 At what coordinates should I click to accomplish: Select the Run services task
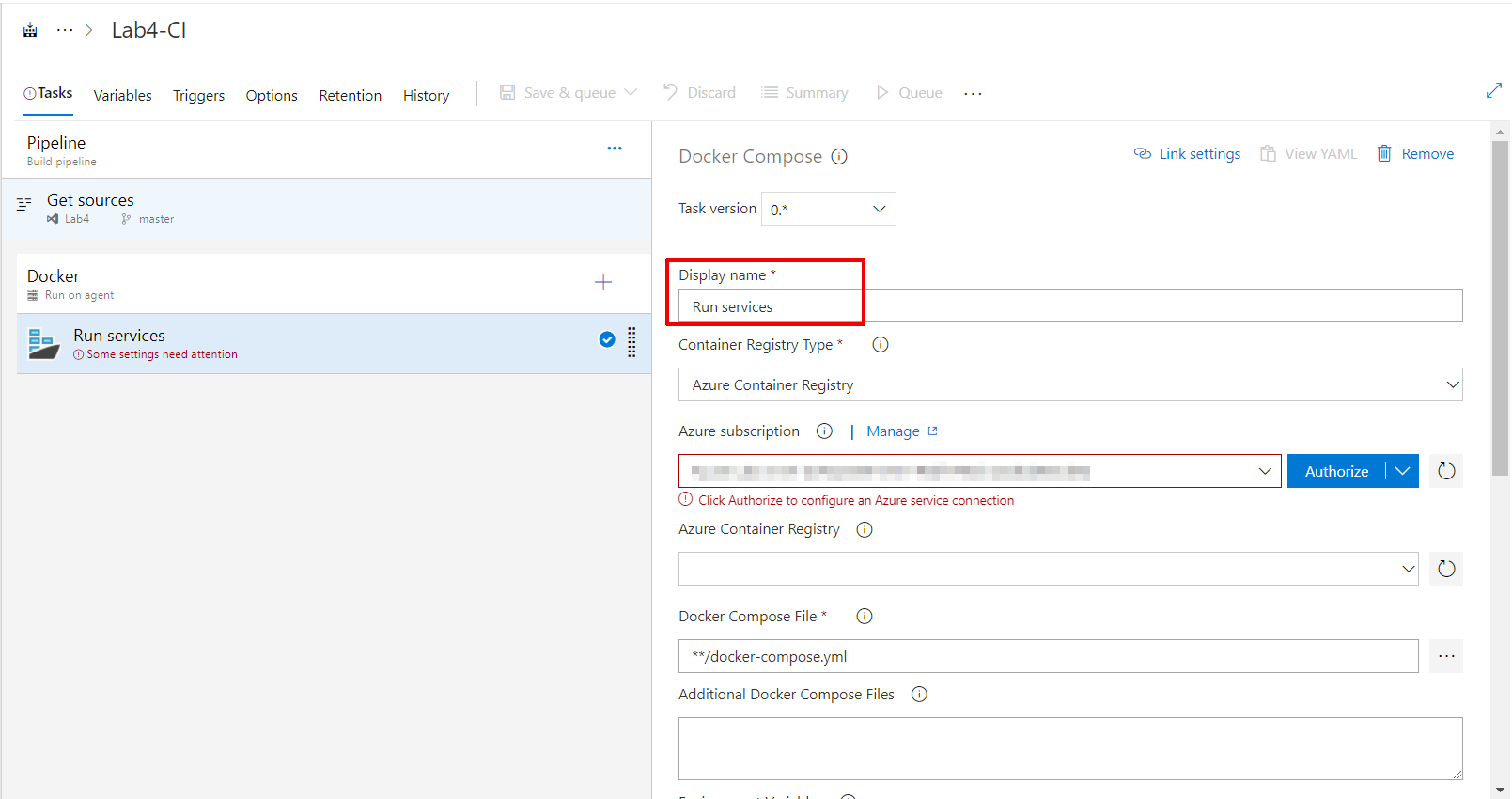pyautogui.click(x=334, y=344)
